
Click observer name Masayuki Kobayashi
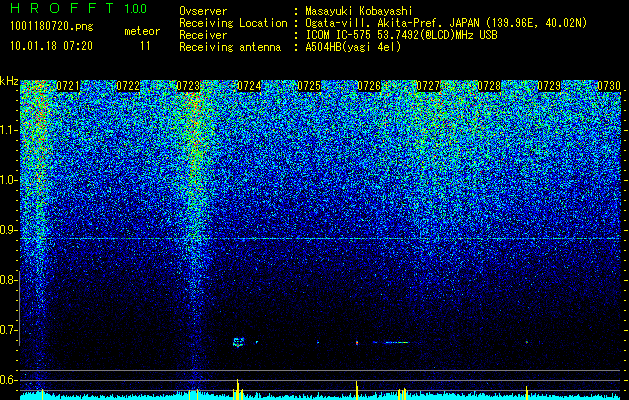click(358, 11)
